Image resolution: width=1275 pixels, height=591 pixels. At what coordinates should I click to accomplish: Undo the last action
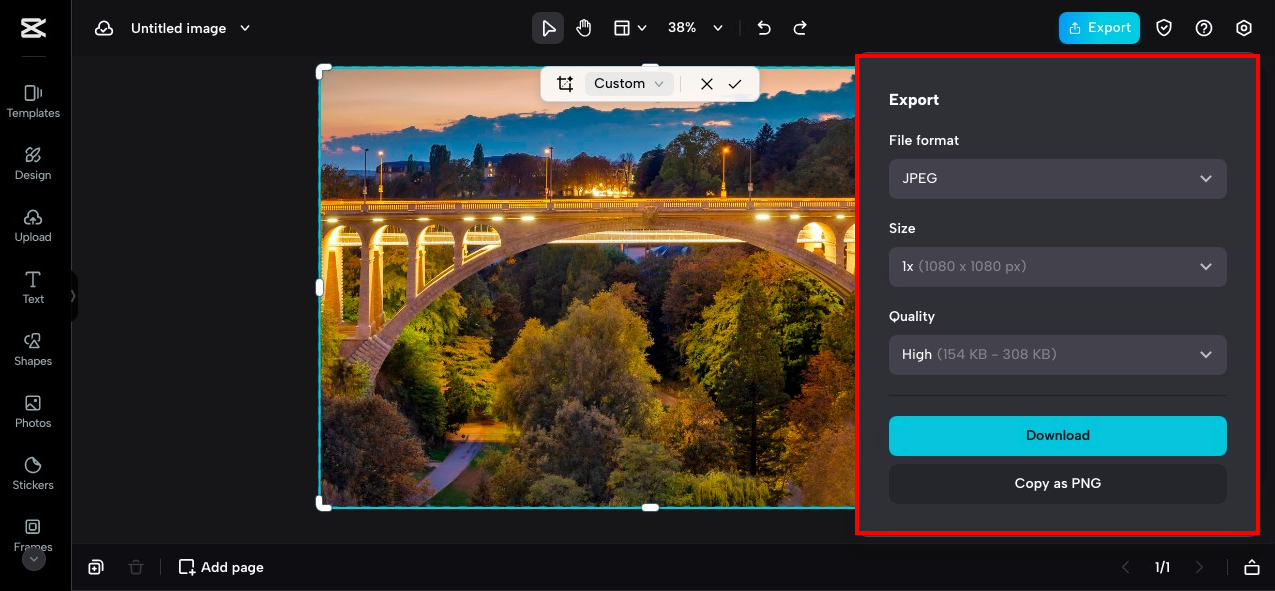(x=764, y=28)
